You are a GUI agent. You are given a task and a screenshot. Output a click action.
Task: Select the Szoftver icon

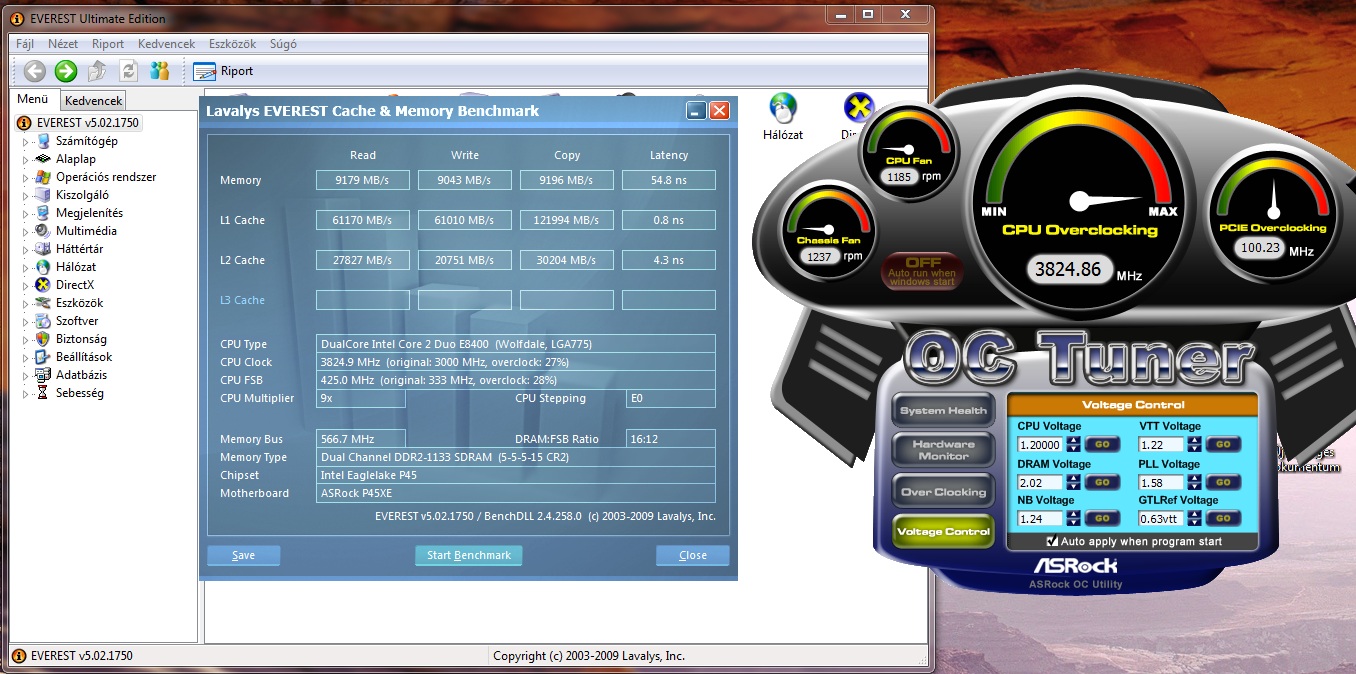43,321
